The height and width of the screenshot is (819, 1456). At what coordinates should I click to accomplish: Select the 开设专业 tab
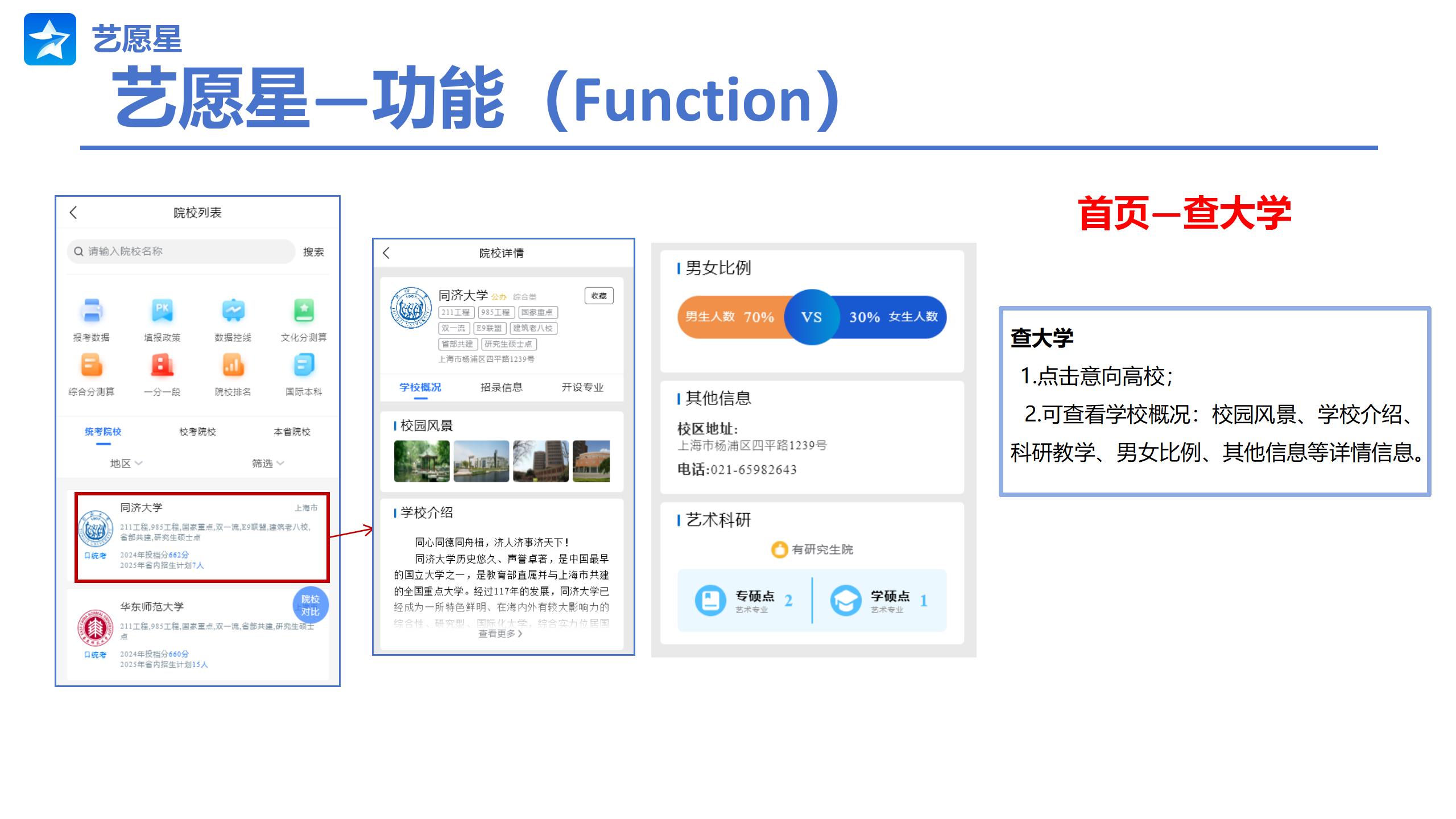pyautogui.click(x=582, y=387)
